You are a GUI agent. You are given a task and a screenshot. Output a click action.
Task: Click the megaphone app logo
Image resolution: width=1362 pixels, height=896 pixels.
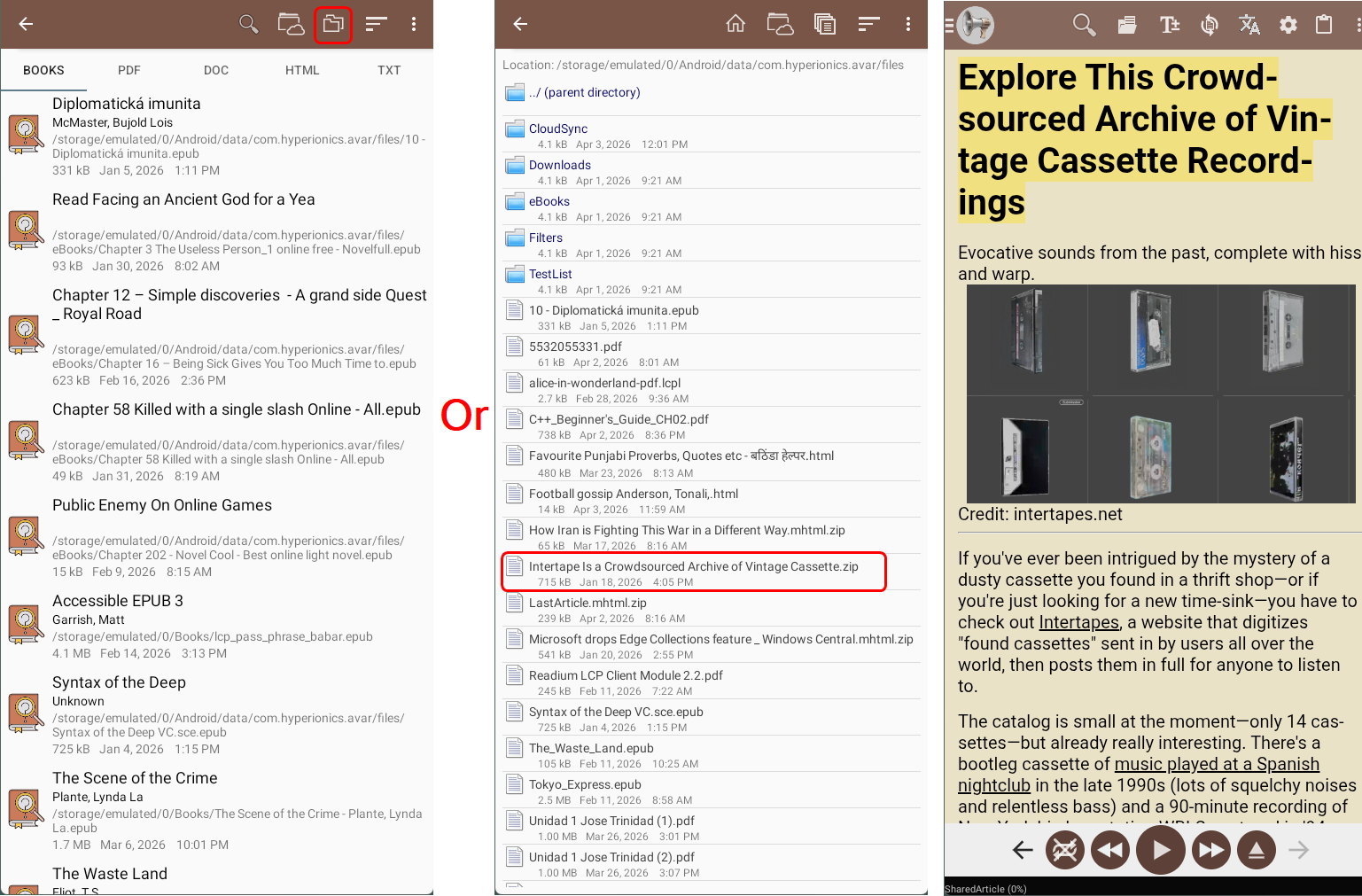(x=975, y=25)
